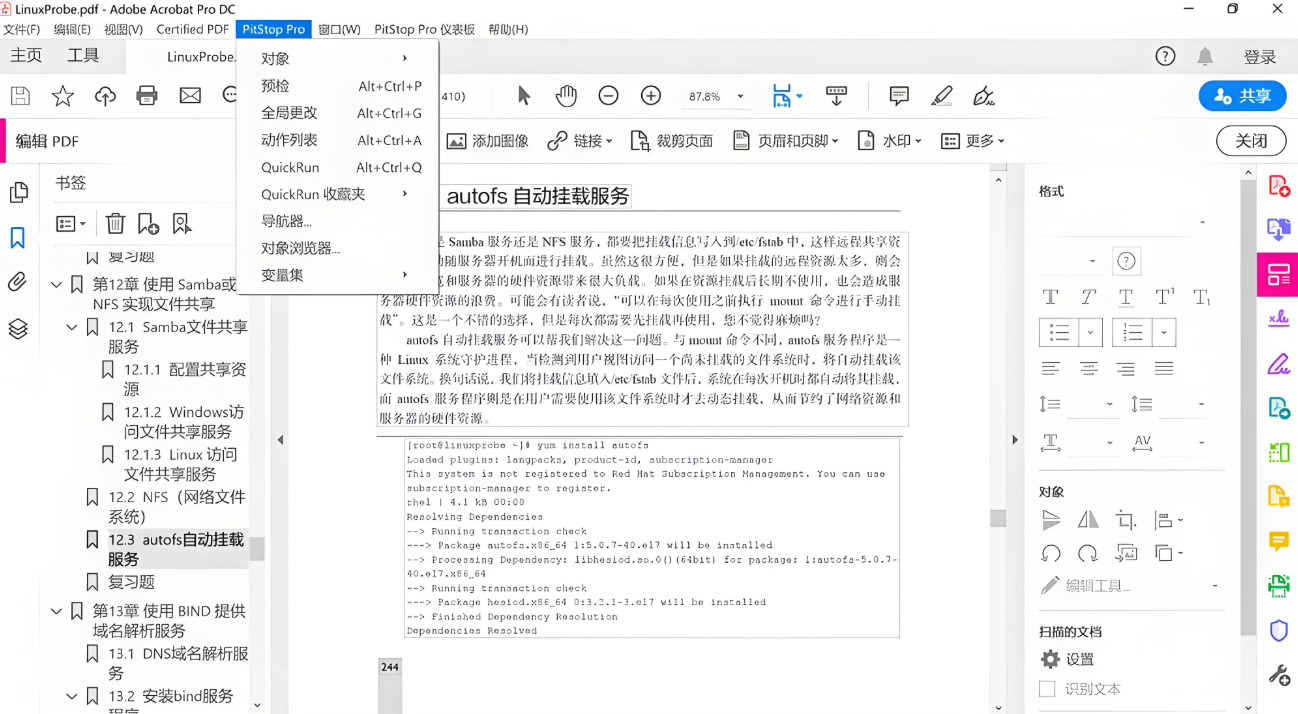
Task: Click the 共享 share button
Action: [1241, 95]
